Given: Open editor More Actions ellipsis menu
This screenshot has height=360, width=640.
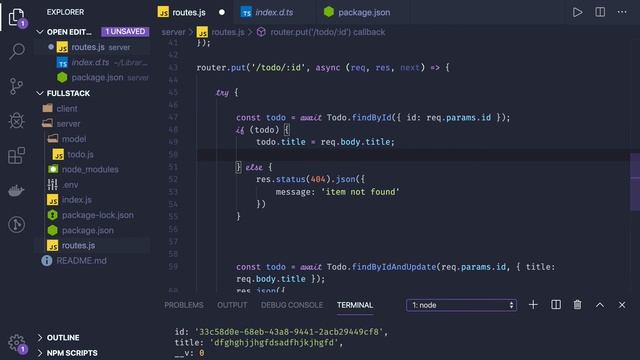Looking at the screenshot, I should [x=622, y=12].
